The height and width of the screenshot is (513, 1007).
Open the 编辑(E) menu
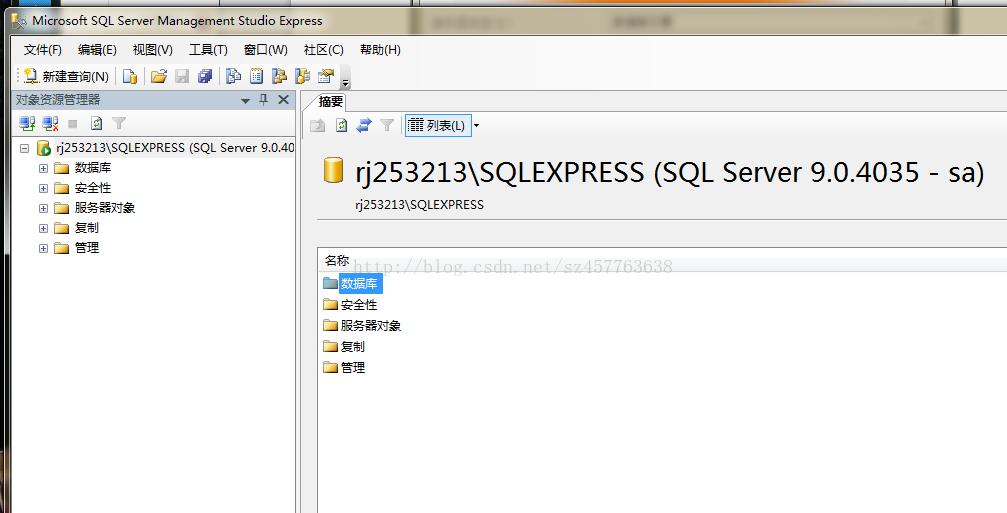coord(97,50)
